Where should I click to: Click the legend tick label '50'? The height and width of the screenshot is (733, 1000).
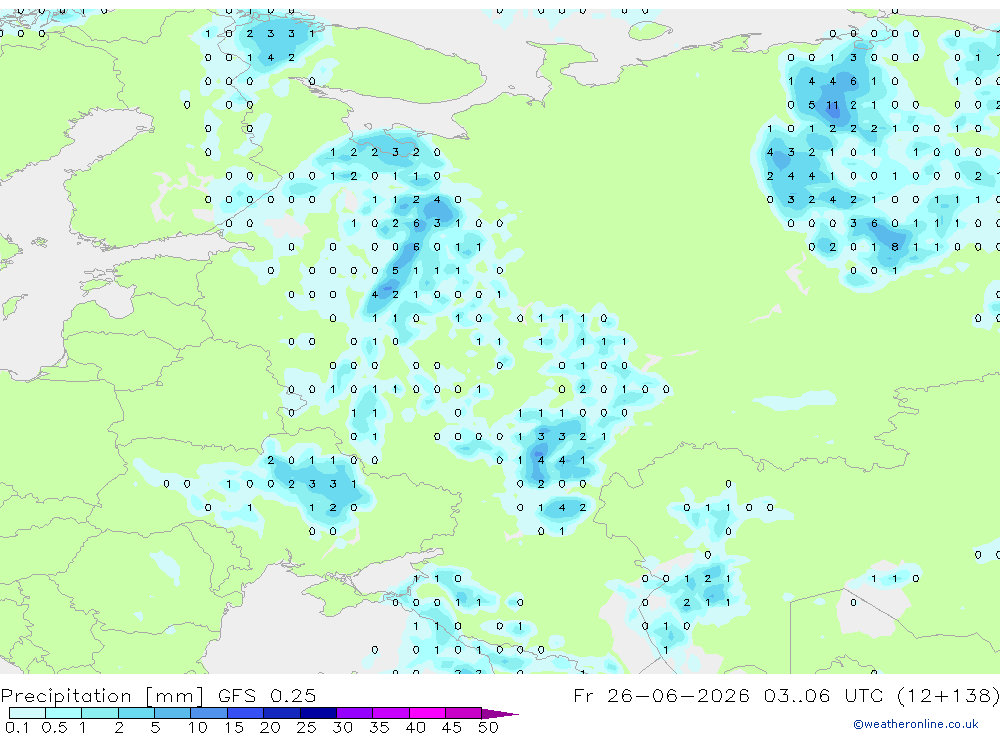[488, 727]
